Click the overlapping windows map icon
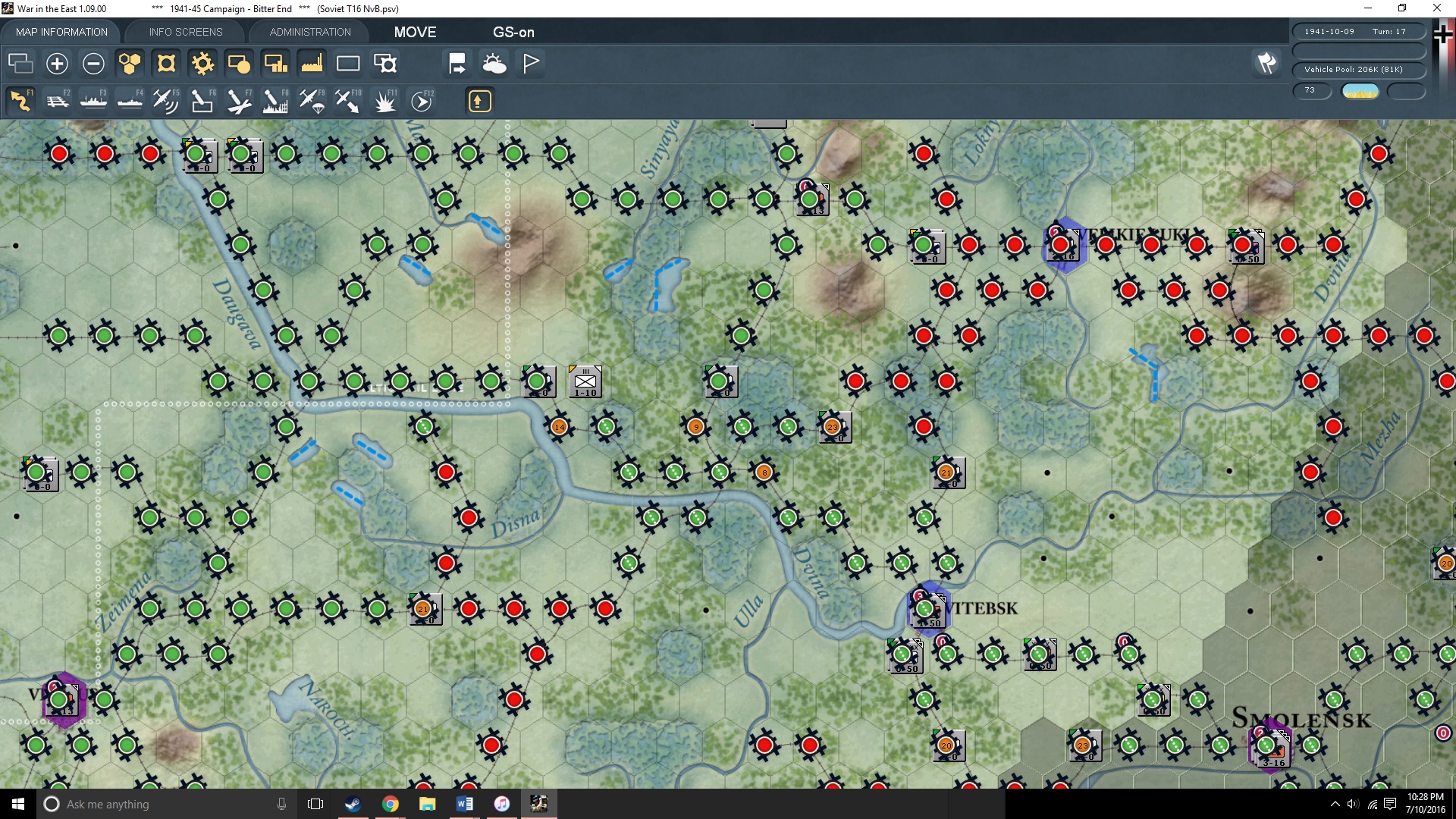 (x=20, y=63)
